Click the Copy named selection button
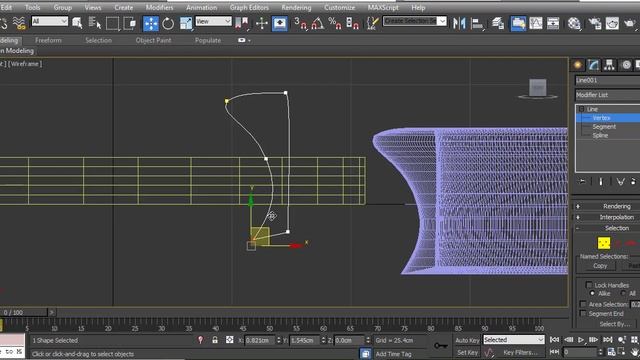This screenshot has height=360, width=640. coord(600,266)
